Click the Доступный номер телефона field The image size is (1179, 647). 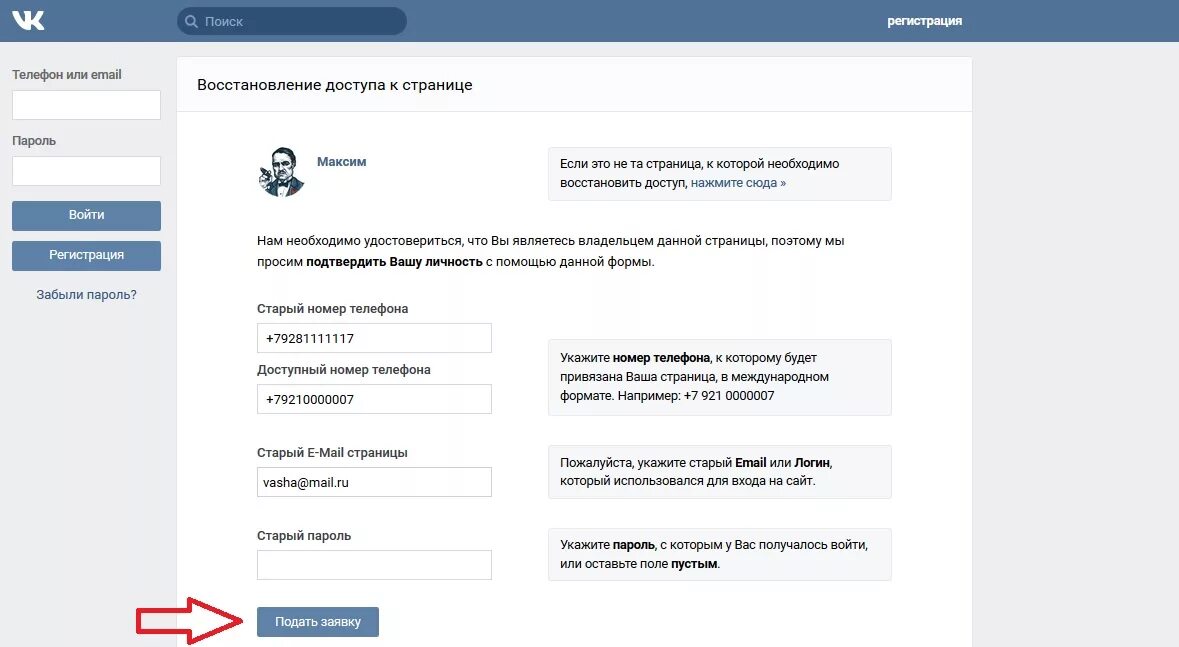pyautogui.click(x=374, y=399)
